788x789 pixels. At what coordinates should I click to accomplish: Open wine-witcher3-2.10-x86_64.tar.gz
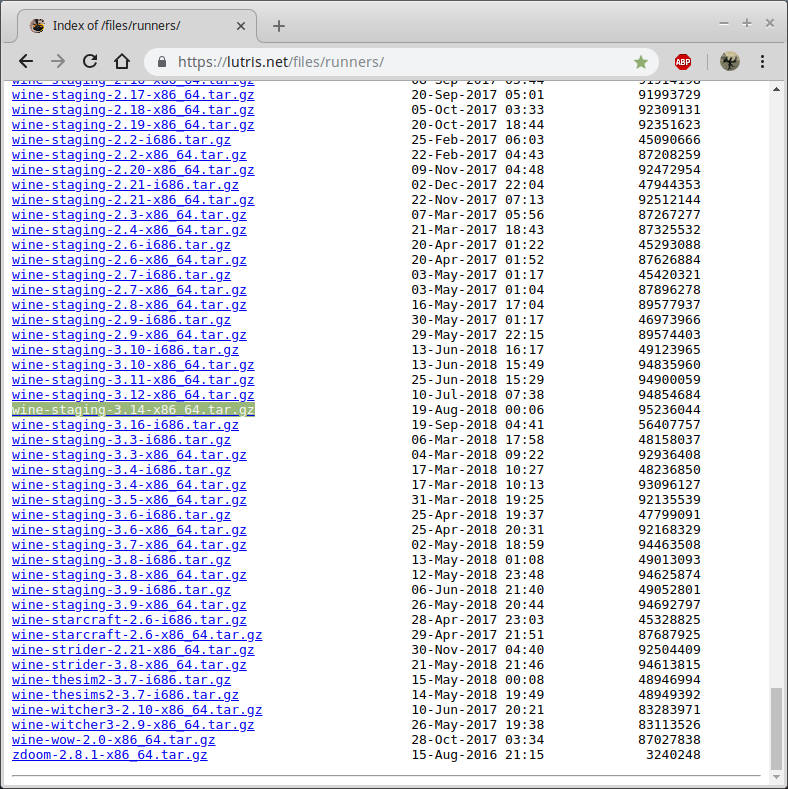(x=137, y=710)
